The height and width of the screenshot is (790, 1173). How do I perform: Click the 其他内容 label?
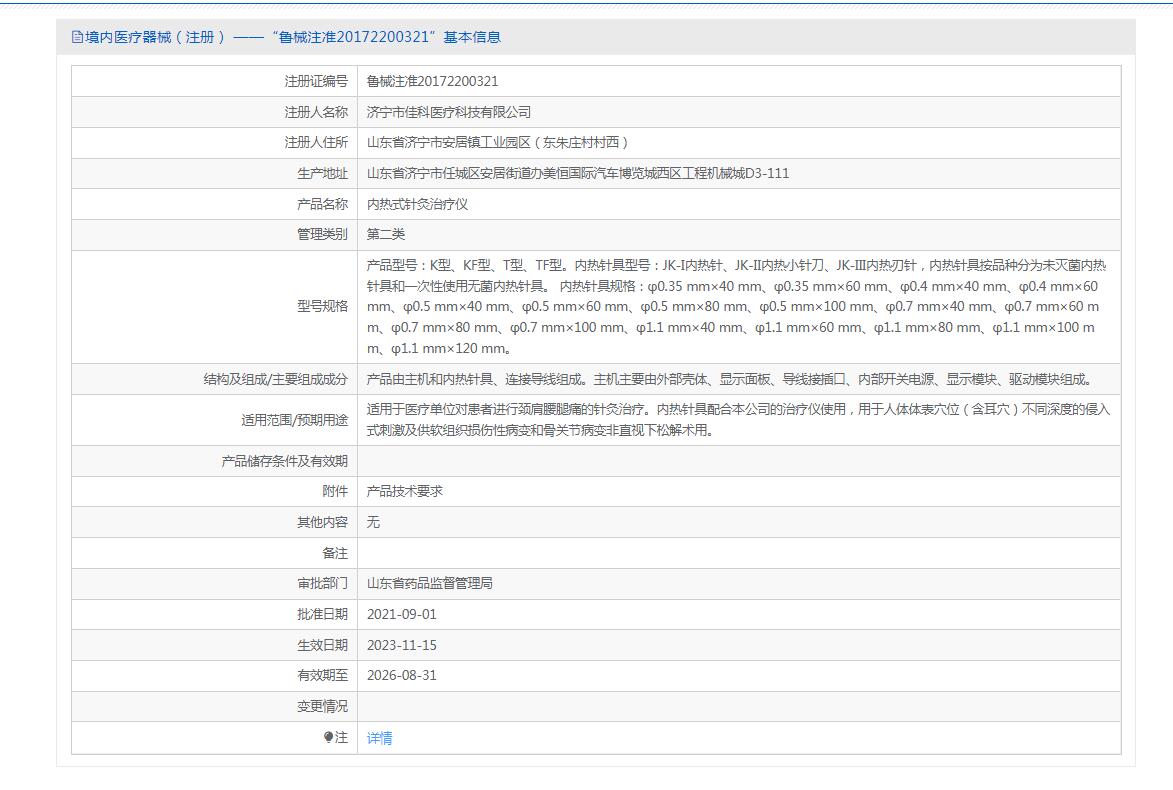pos(322,521)
